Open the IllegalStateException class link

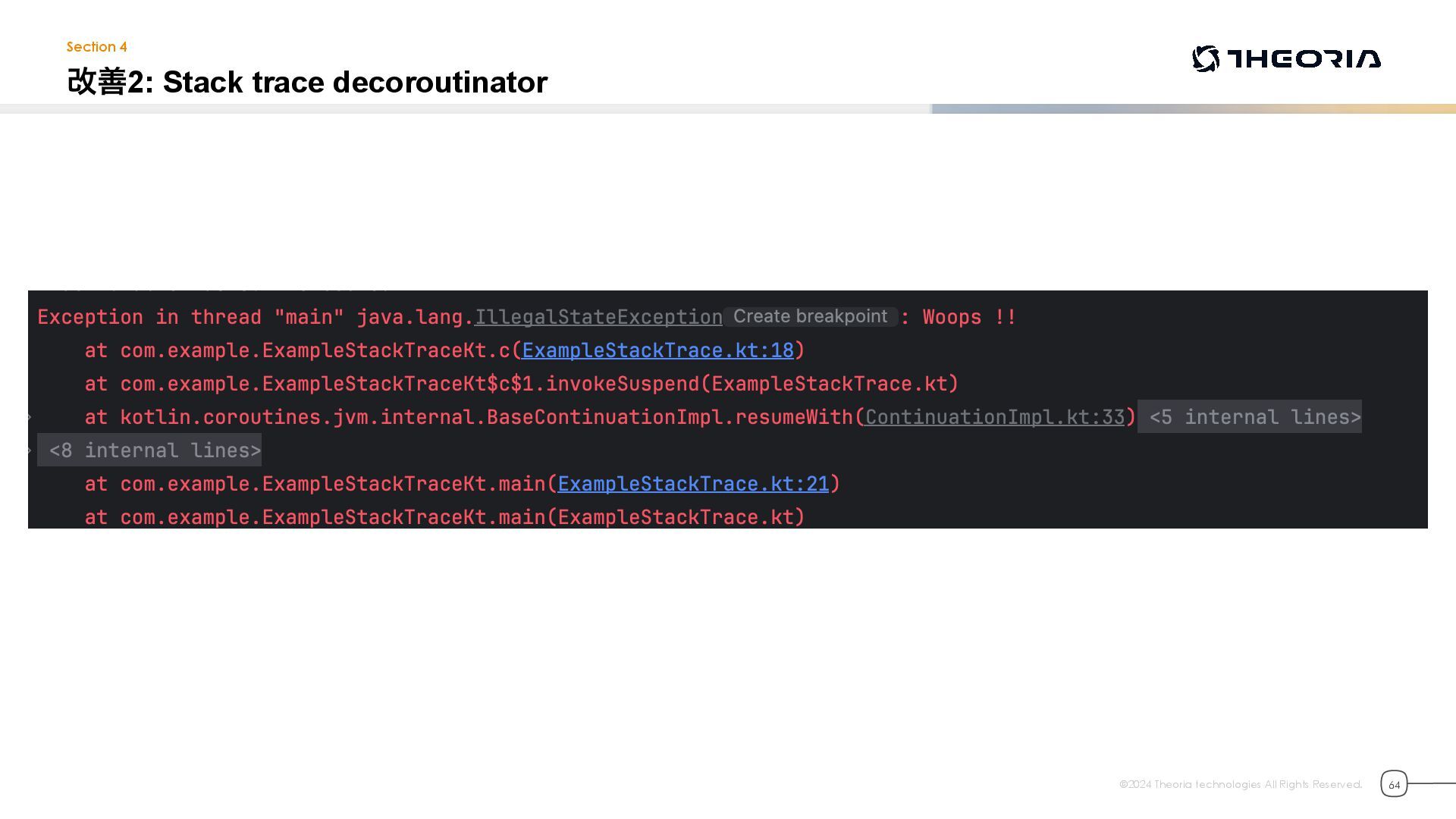pyautogui.click(x=598, y=317)
